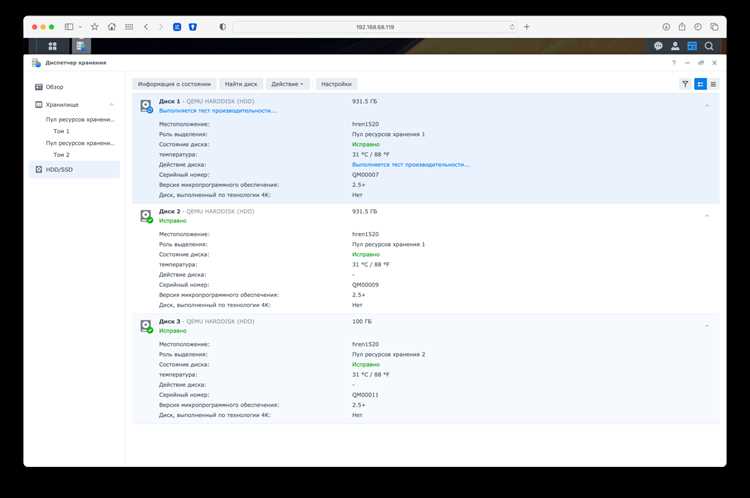Open the Overview section in sidebar
Image resolution: width=750 pixels, height=498 pixels.
click(75, 87)
